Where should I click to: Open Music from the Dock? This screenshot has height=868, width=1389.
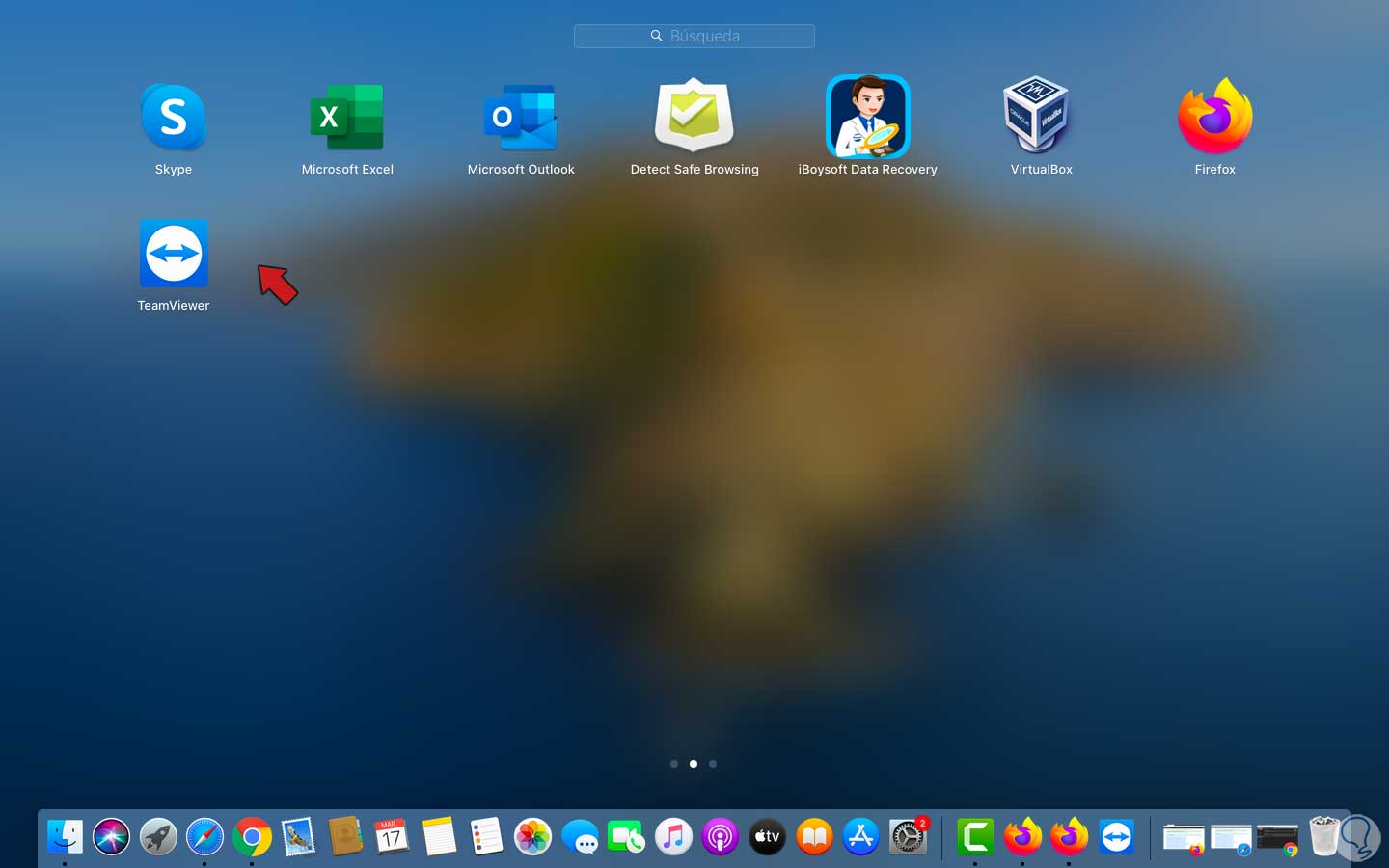click(x=673, y=836)
